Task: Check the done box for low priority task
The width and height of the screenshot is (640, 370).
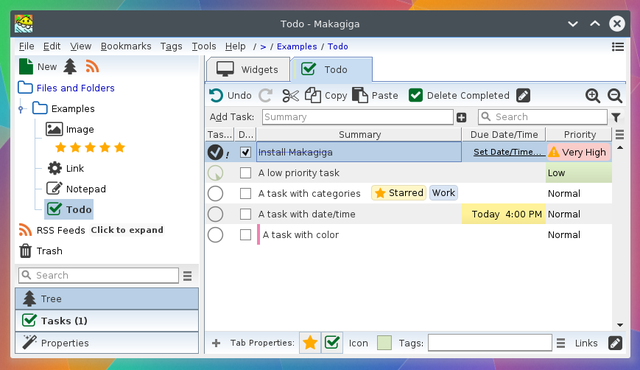Action: [x=245, y=173]
